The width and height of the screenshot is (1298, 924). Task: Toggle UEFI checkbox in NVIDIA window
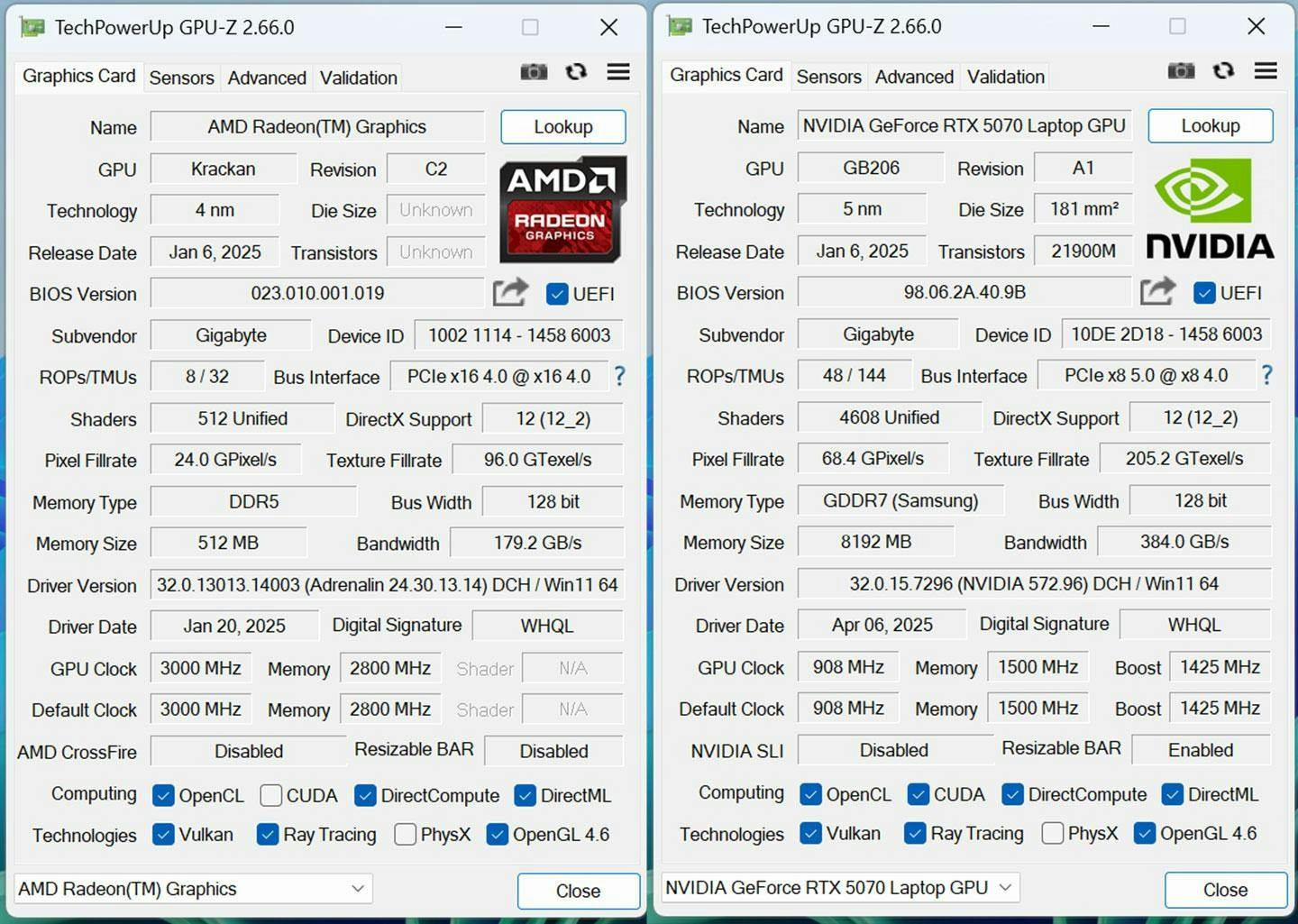[x=1204, y=293]
